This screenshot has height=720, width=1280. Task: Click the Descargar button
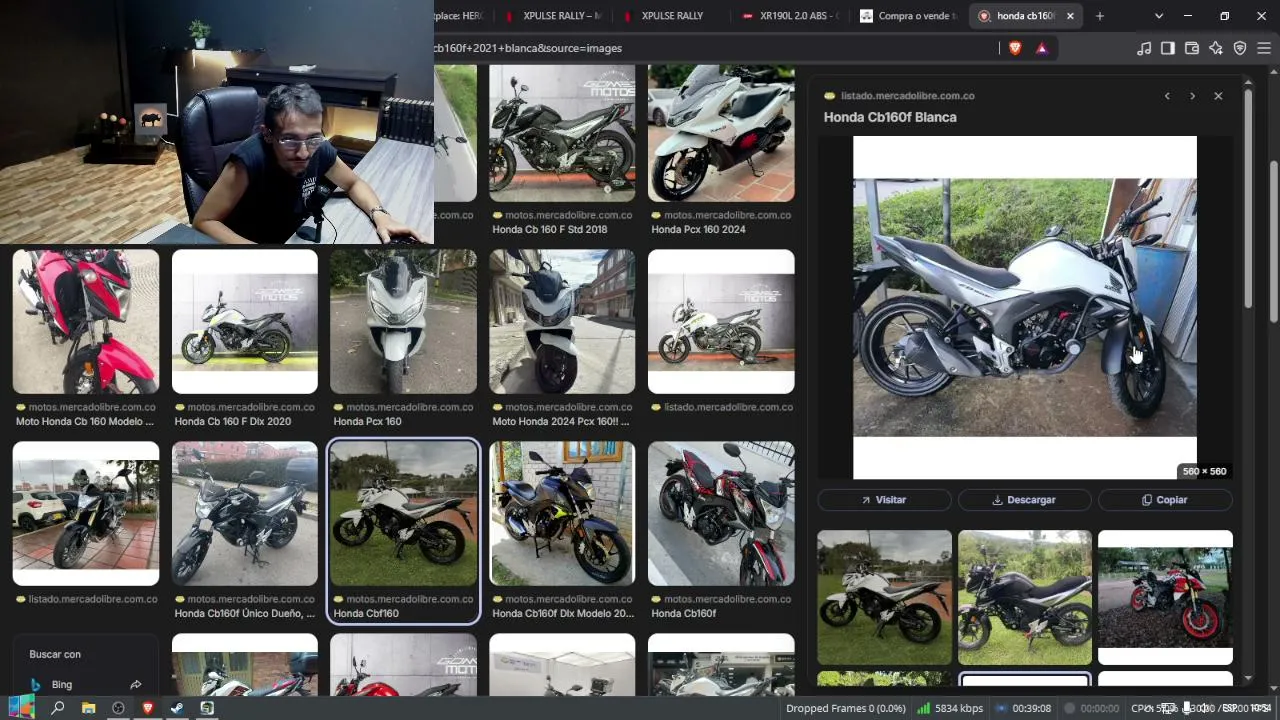coord(1024,500)
